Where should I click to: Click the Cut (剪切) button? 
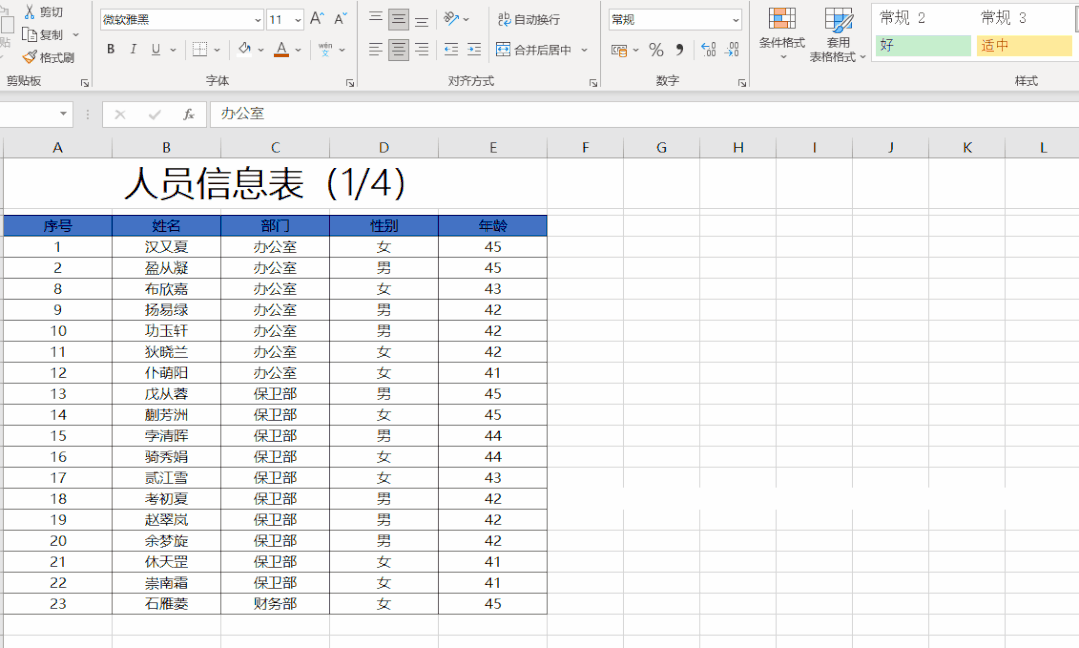pyautogui.click(x=43, y=12)
